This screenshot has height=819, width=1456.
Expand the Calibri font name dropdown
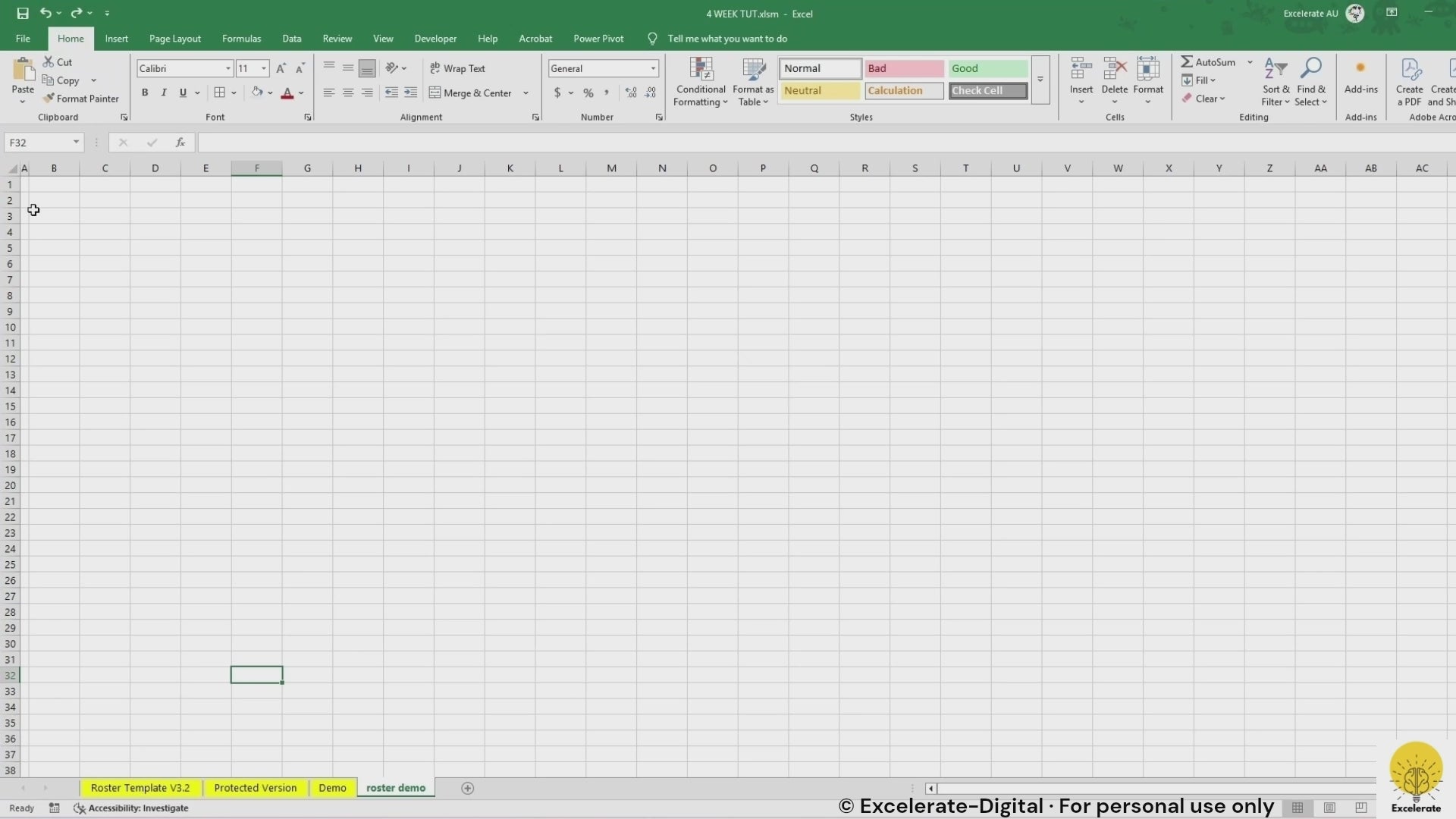click(227, 68)
